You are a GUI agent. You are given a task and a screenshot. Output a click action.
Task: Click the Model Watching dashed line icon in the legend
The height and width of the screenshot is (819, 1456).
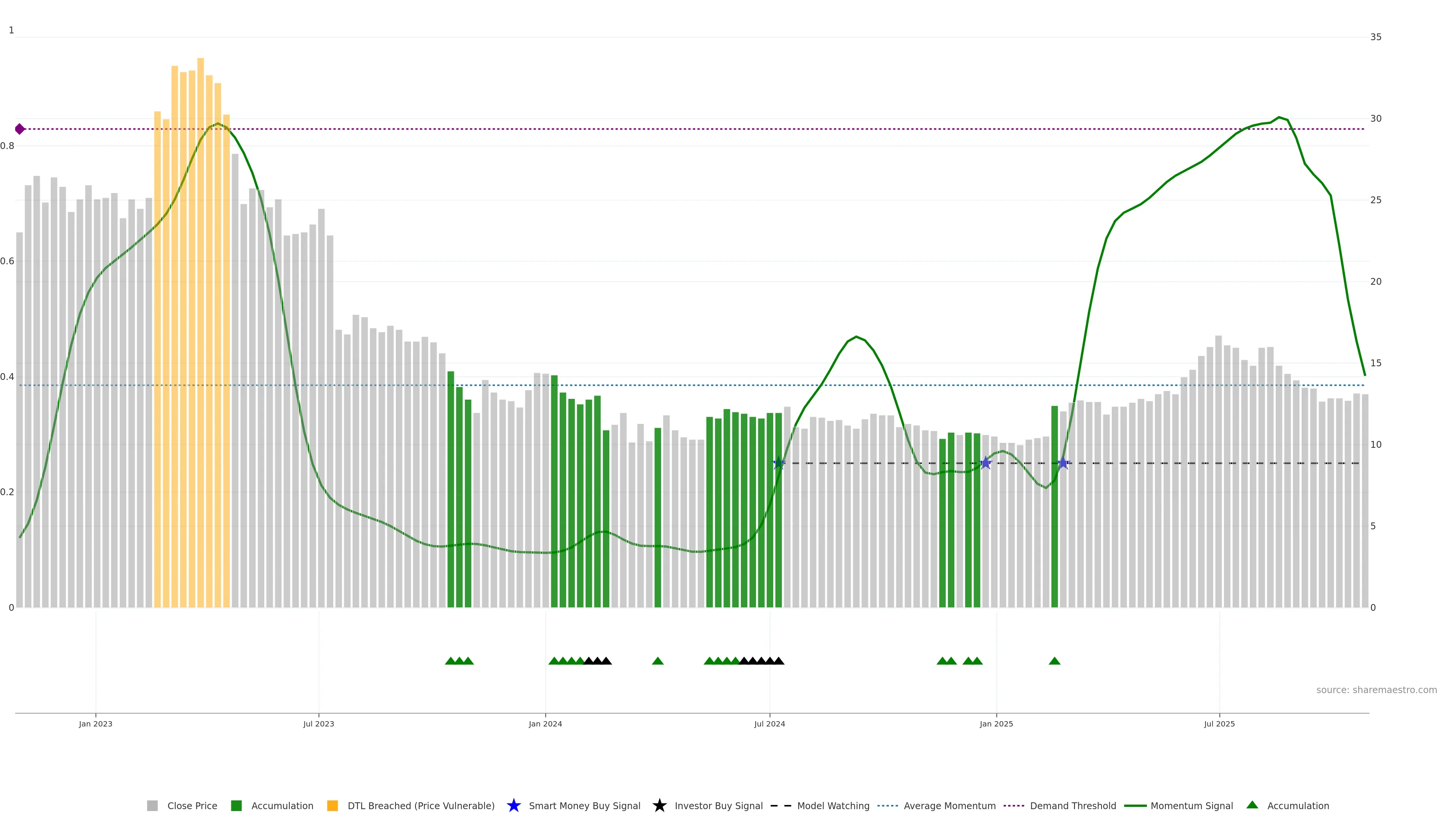(781, 805)
